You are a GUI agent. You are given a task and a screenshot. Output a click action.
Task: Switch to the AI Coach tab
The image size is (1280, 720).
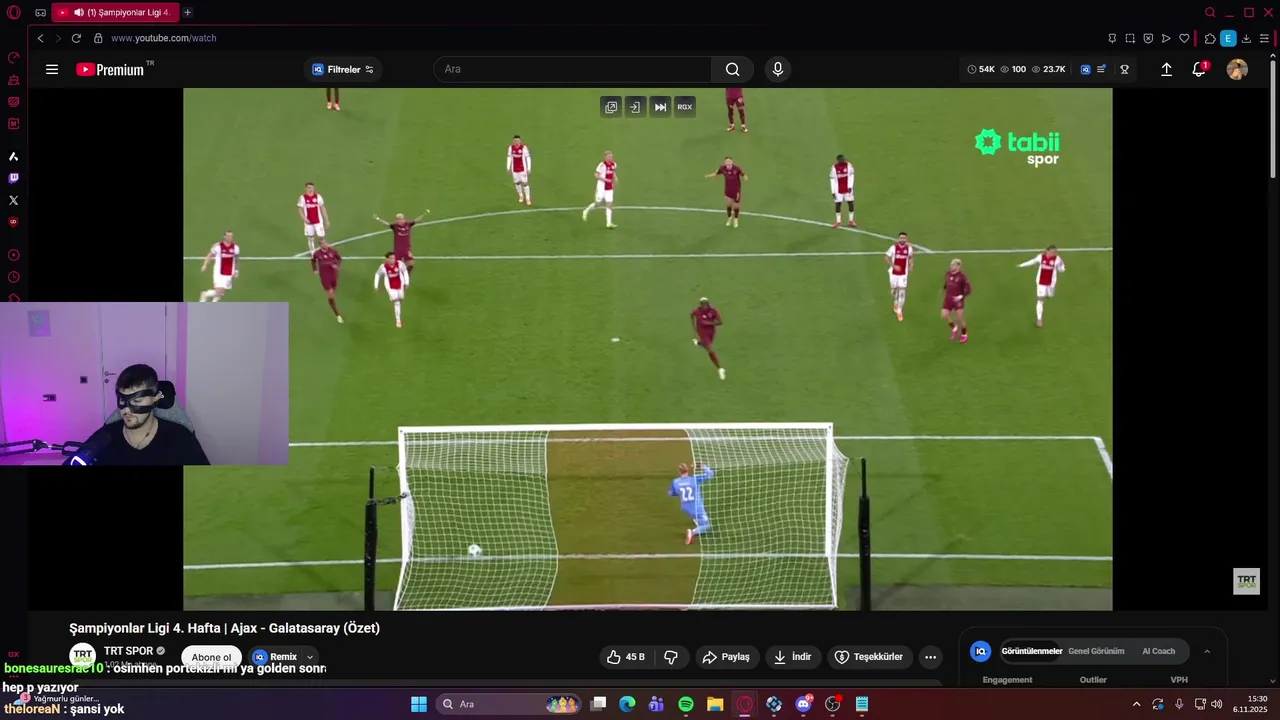pyautogui.click(x=1158, y=651)
